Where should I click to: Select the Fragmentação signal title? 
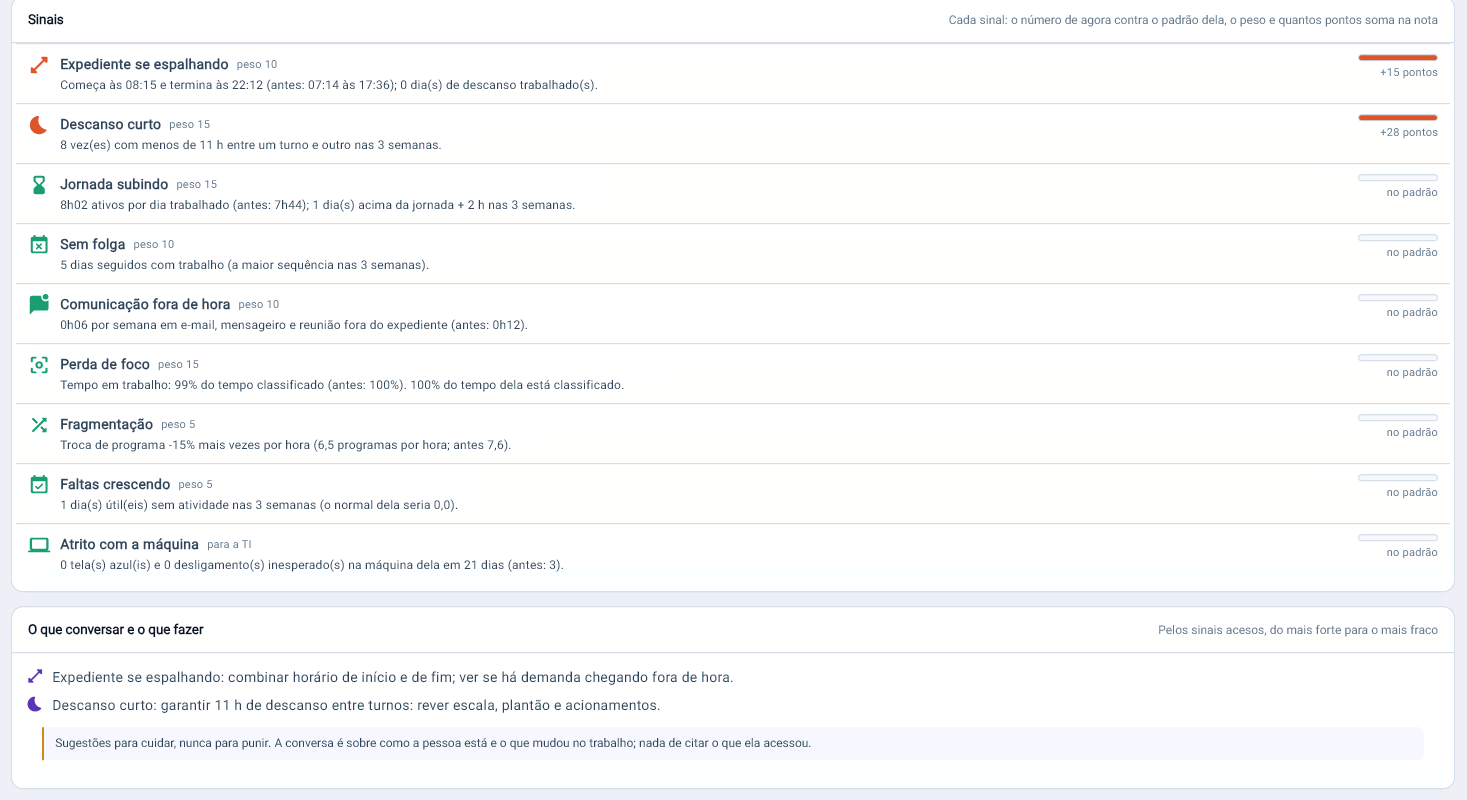[106, 424]
